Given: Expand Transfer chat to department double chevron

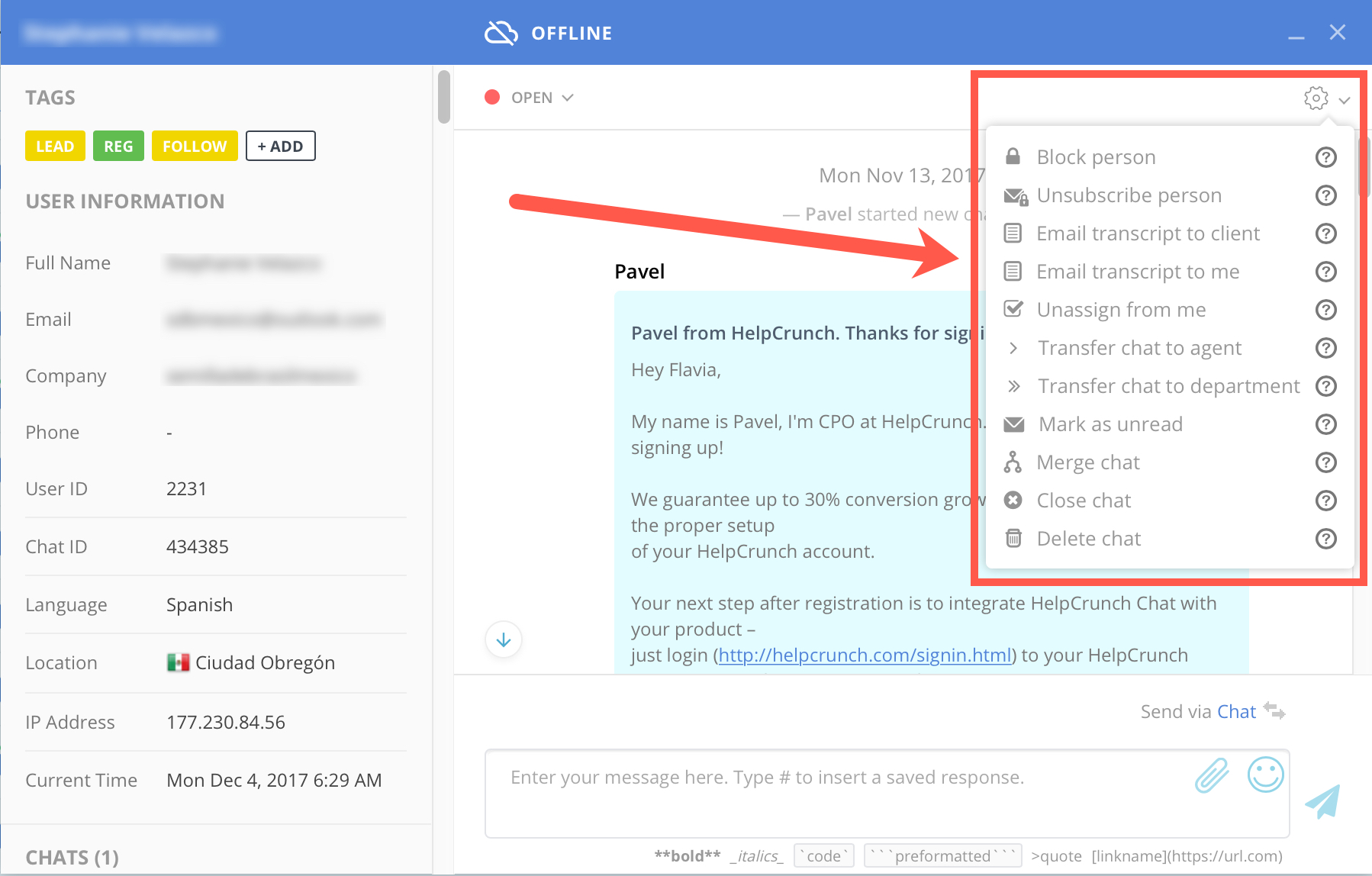Looking at the screenshot, I should (x=1013, y=386).
